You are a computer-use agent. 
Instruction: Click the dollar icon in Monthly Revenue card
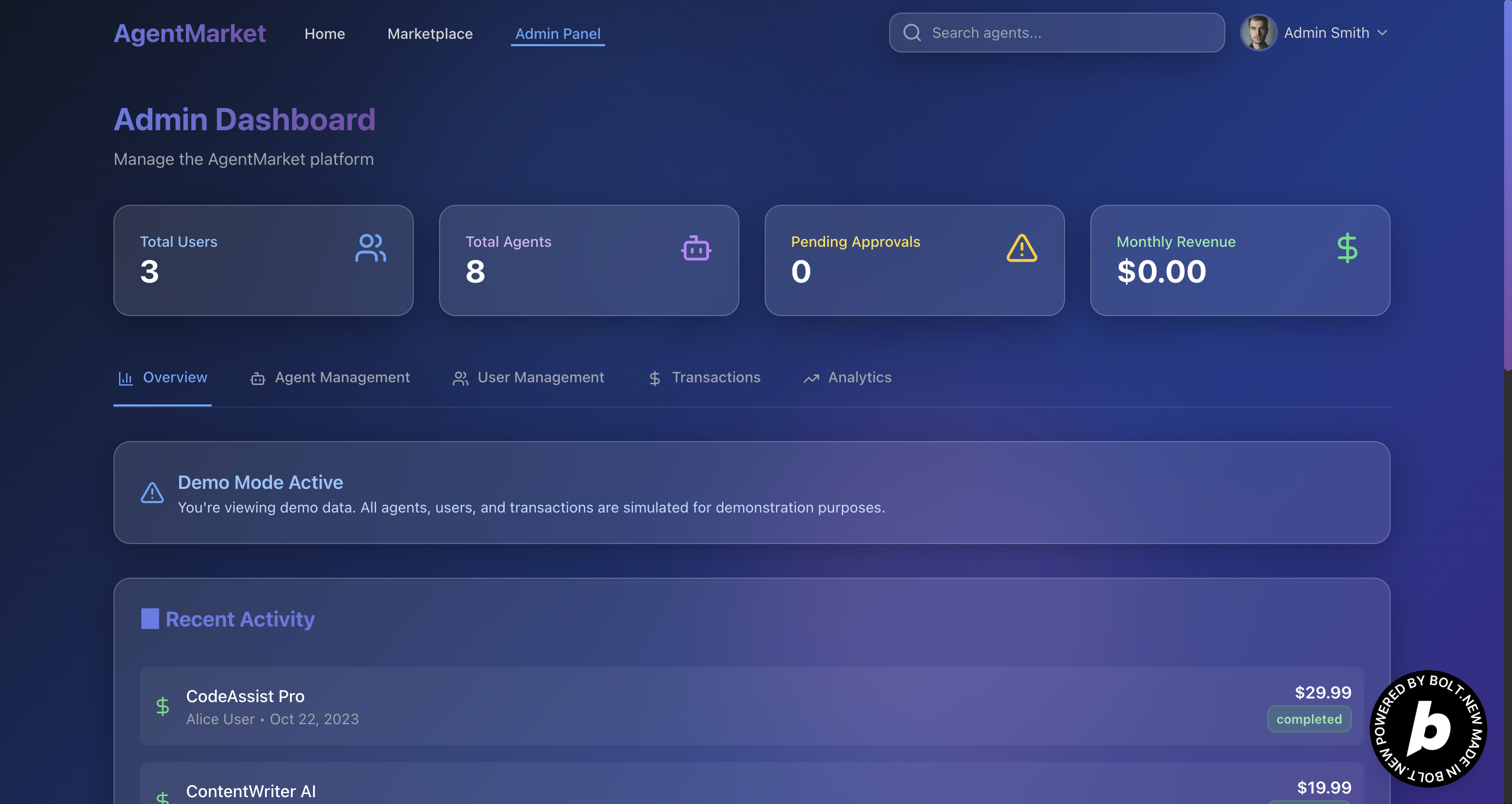point(1347,248)
